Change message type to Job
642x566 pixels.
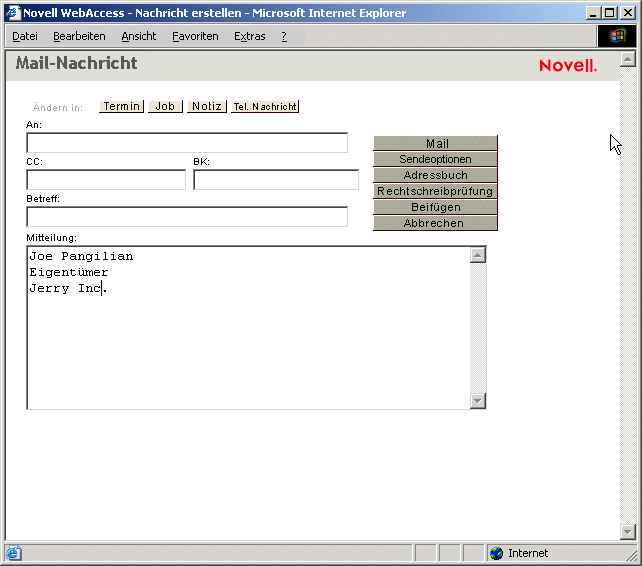[x=165, y=106]
